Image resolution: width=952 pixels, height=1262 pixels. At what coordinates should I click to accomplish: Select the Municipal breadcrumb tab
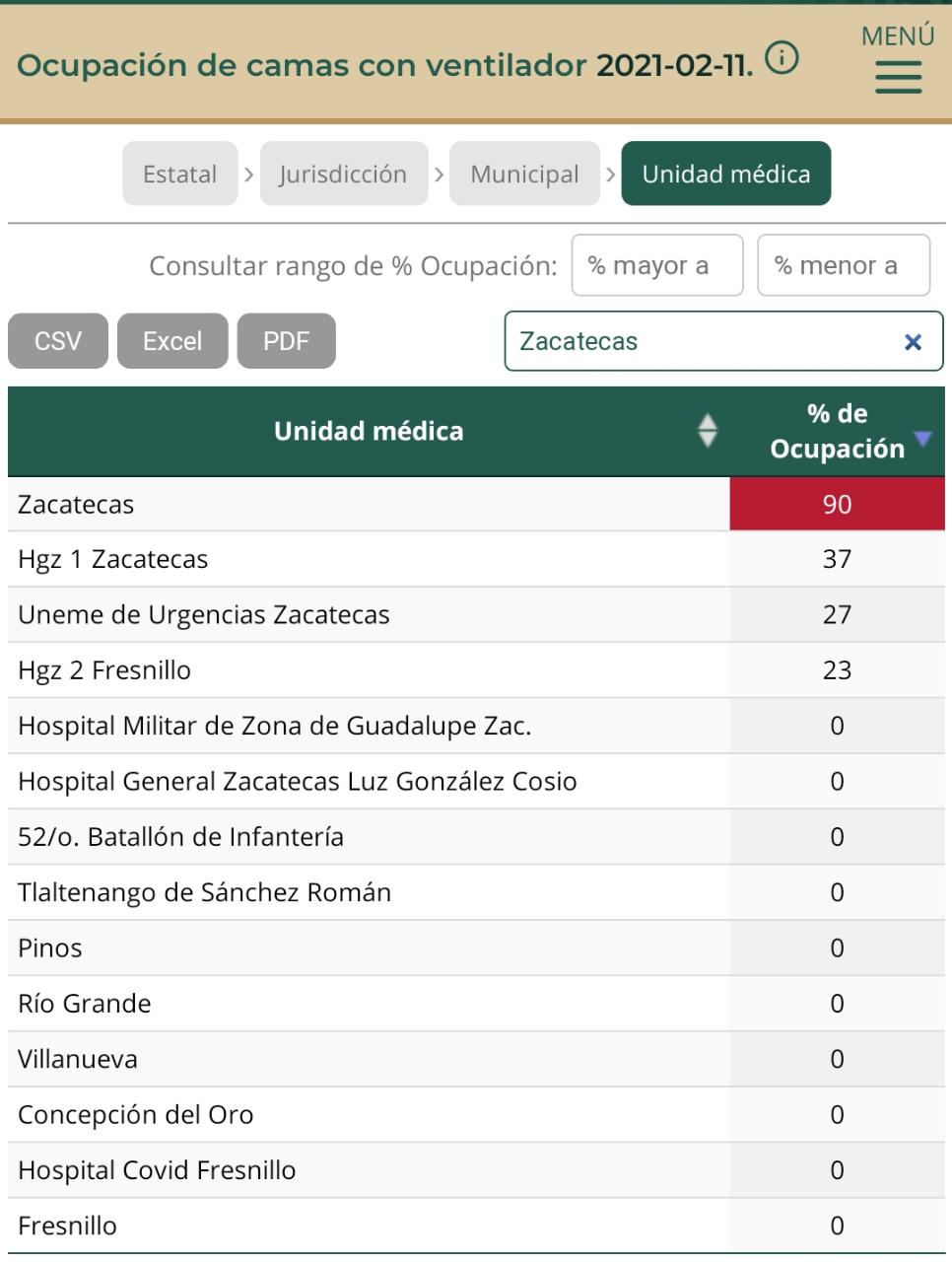pos(524,175)
